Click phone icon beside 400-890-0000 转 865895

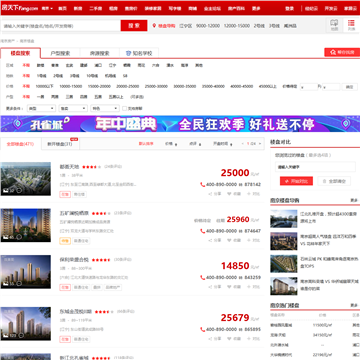click(202, 329)
